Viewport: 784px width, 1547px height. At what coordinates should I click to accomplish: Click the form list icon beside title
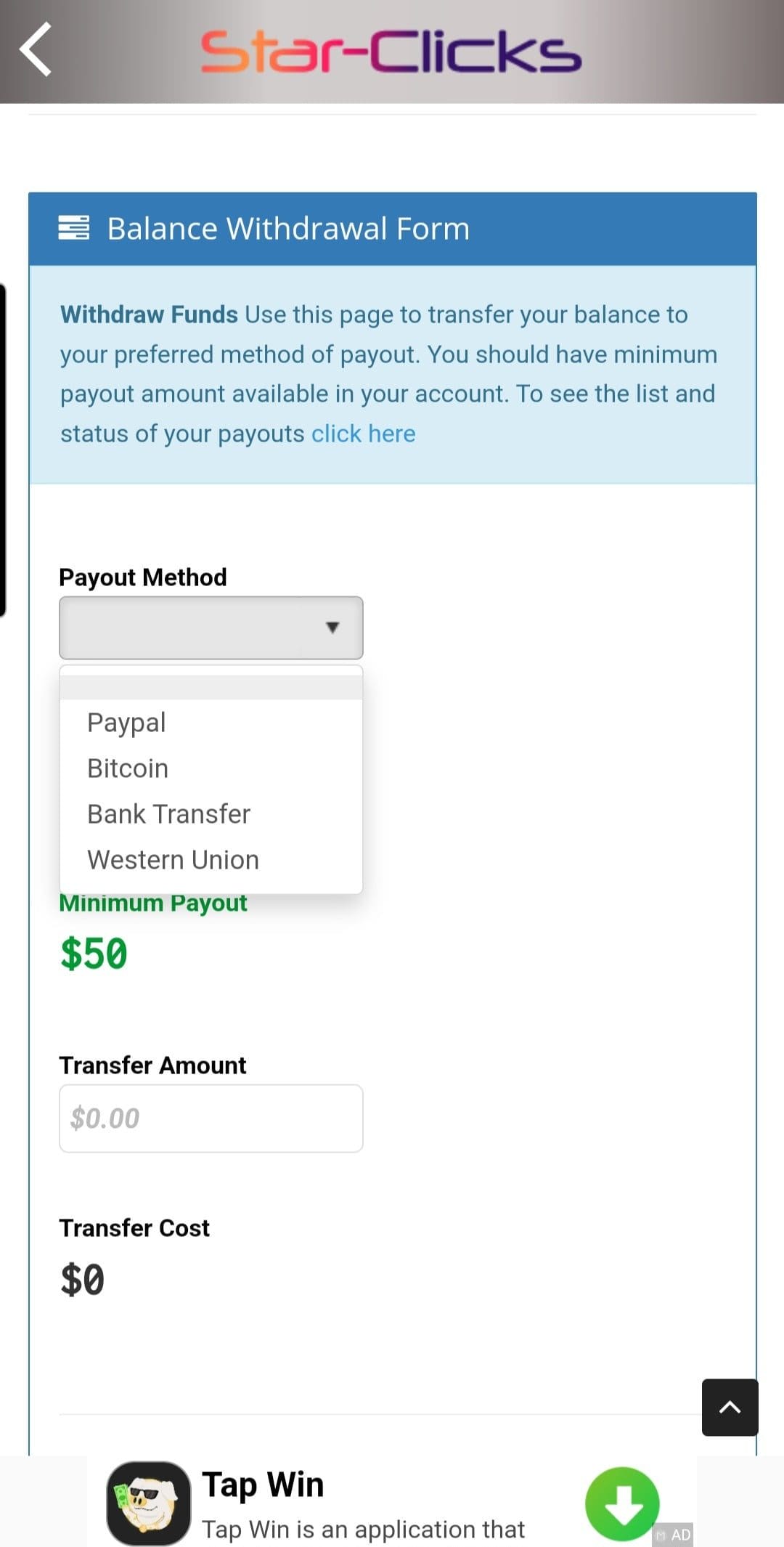(73, 228)
